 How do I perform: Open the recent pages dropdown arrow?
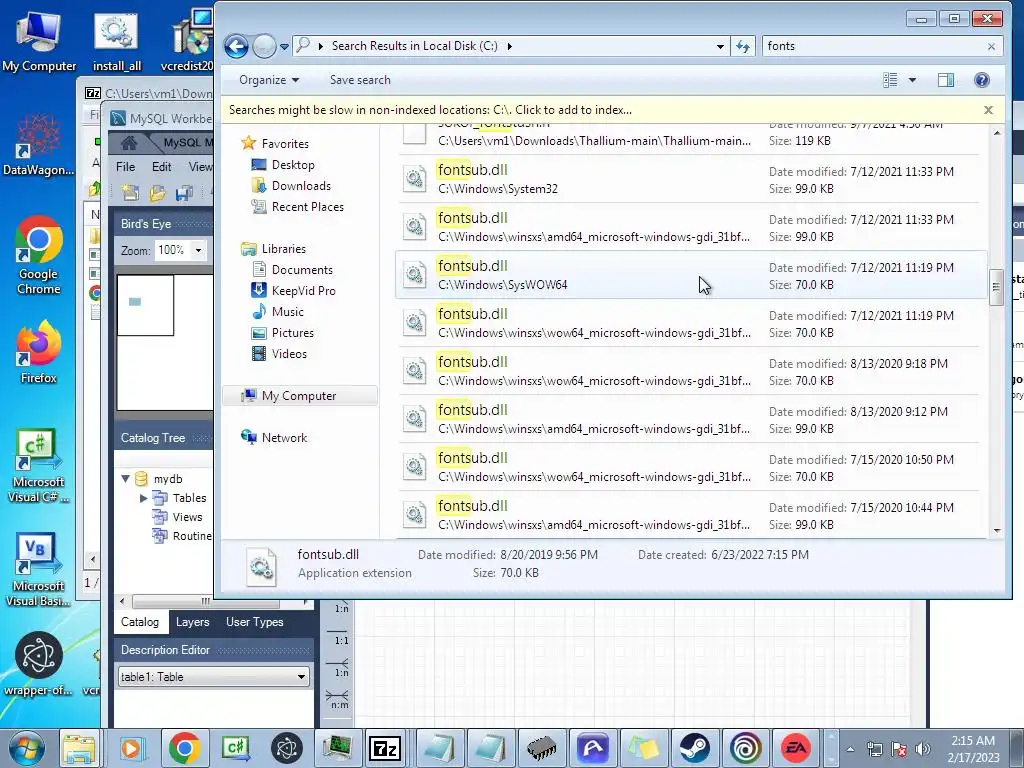(284, 47)
